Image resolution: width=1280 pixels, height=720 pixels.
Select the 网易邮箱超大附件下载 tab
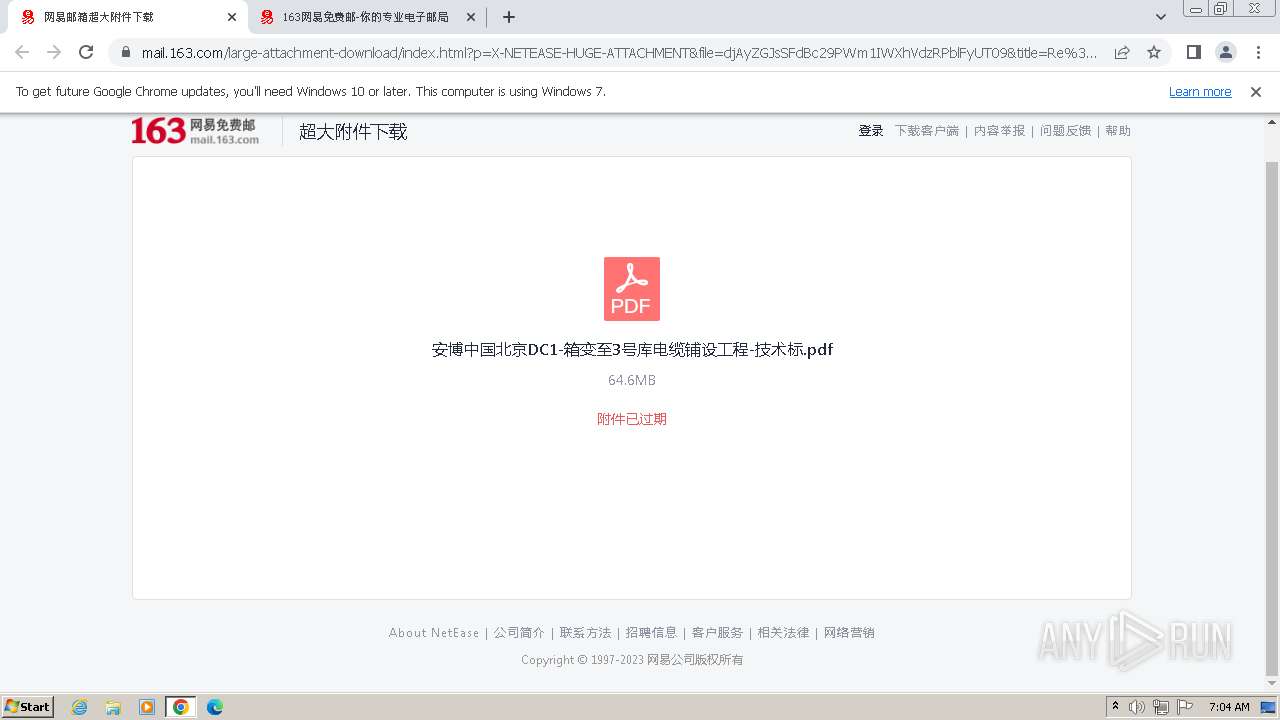click(127, 17)
